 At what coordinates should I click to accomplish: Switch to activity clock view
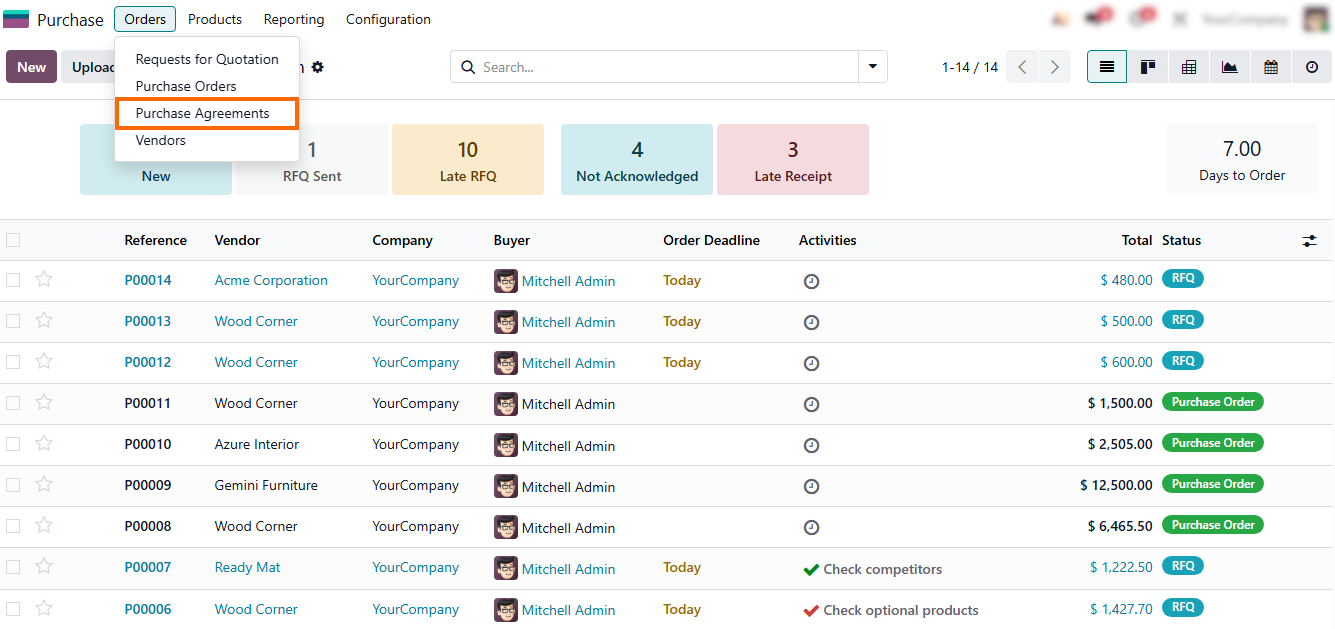tap(1311, 67)
